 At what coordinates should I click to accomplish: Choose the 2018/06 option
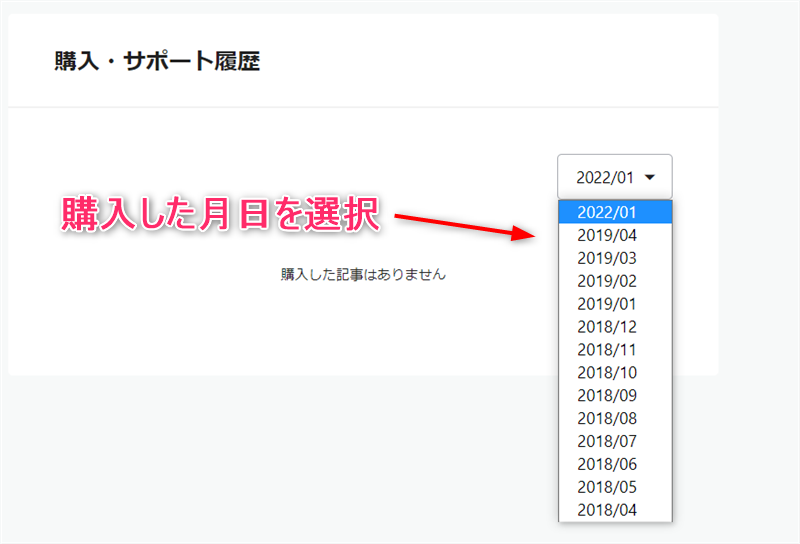[615, 464]
